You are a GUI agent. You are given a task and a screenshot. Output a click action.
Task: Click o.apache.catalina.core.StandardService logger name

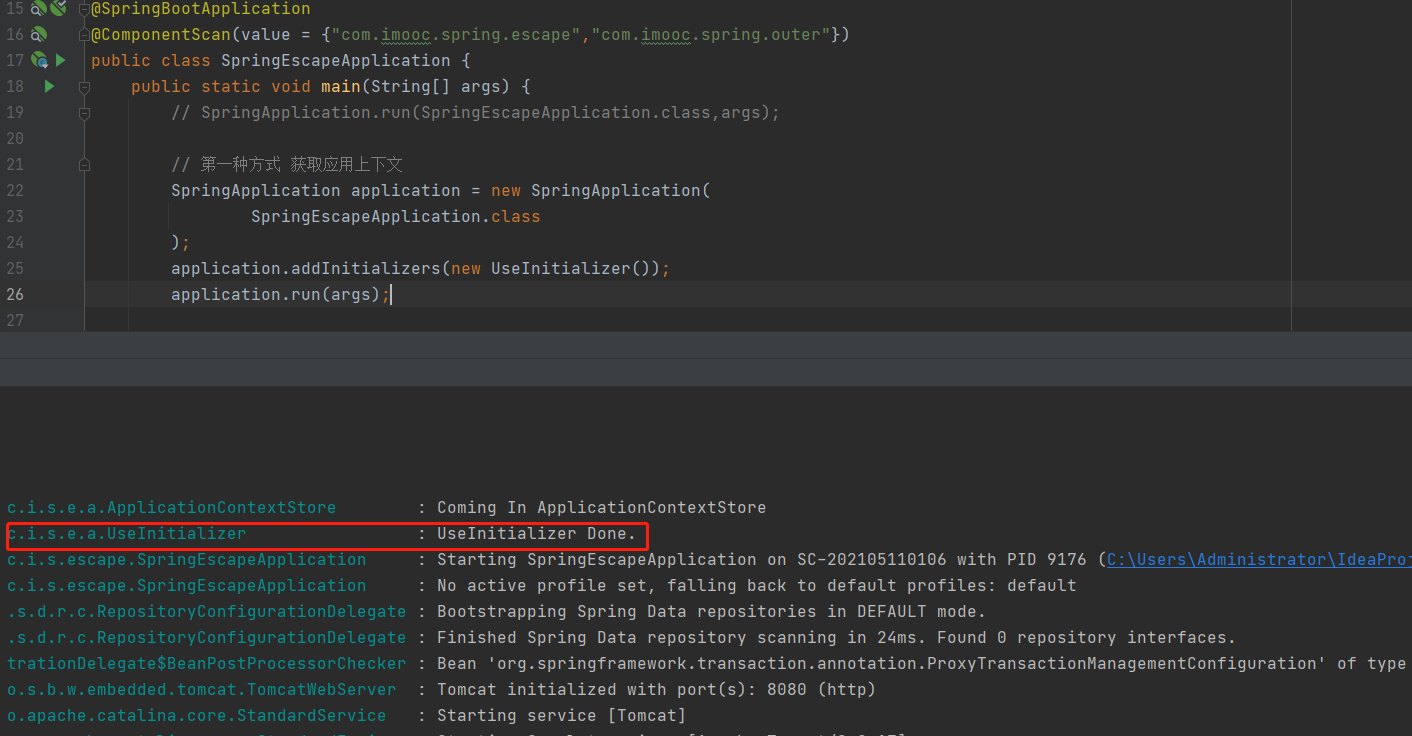point(197,716)
